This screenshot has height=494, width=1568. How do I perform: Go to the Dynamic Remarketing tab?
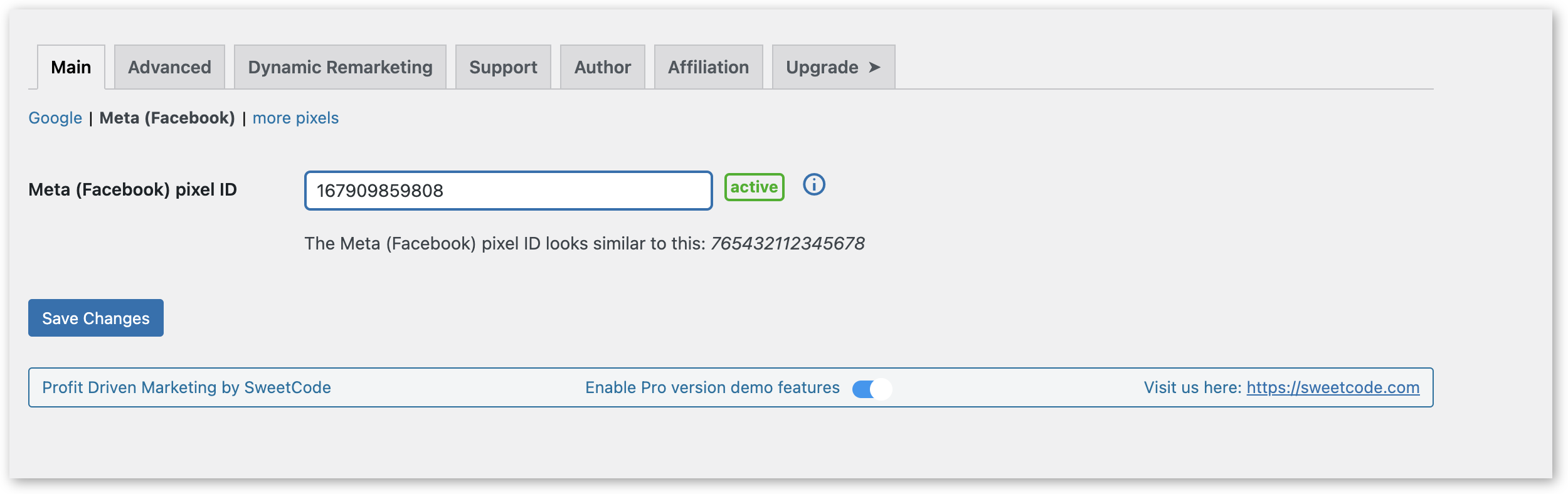[340, 67]
